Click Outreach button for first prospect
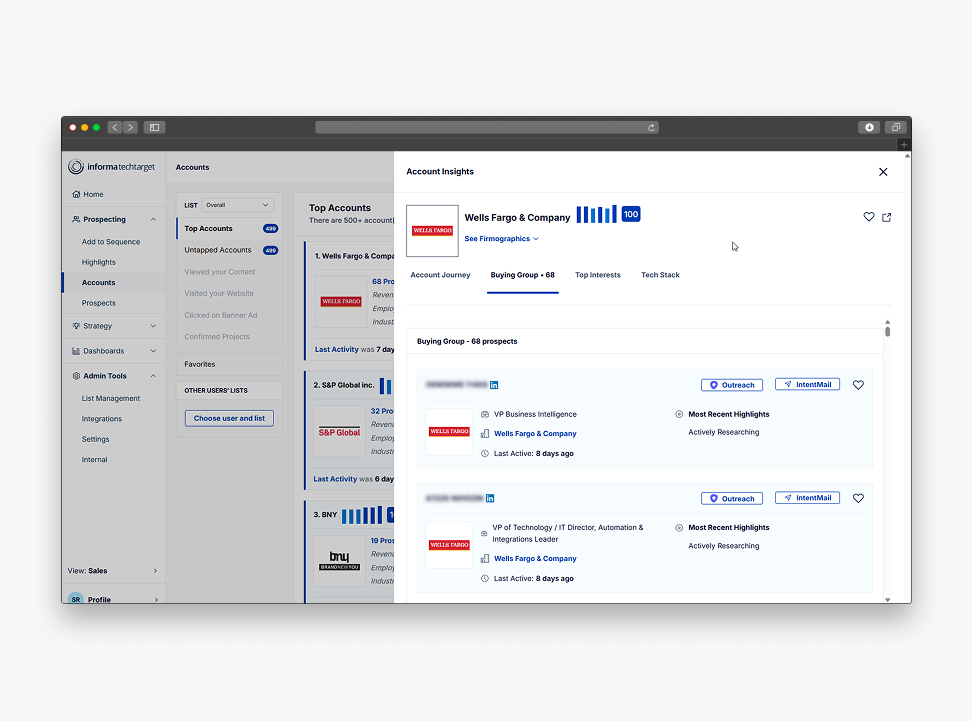This screenshot has height=721, width=972. coord(732,385)
